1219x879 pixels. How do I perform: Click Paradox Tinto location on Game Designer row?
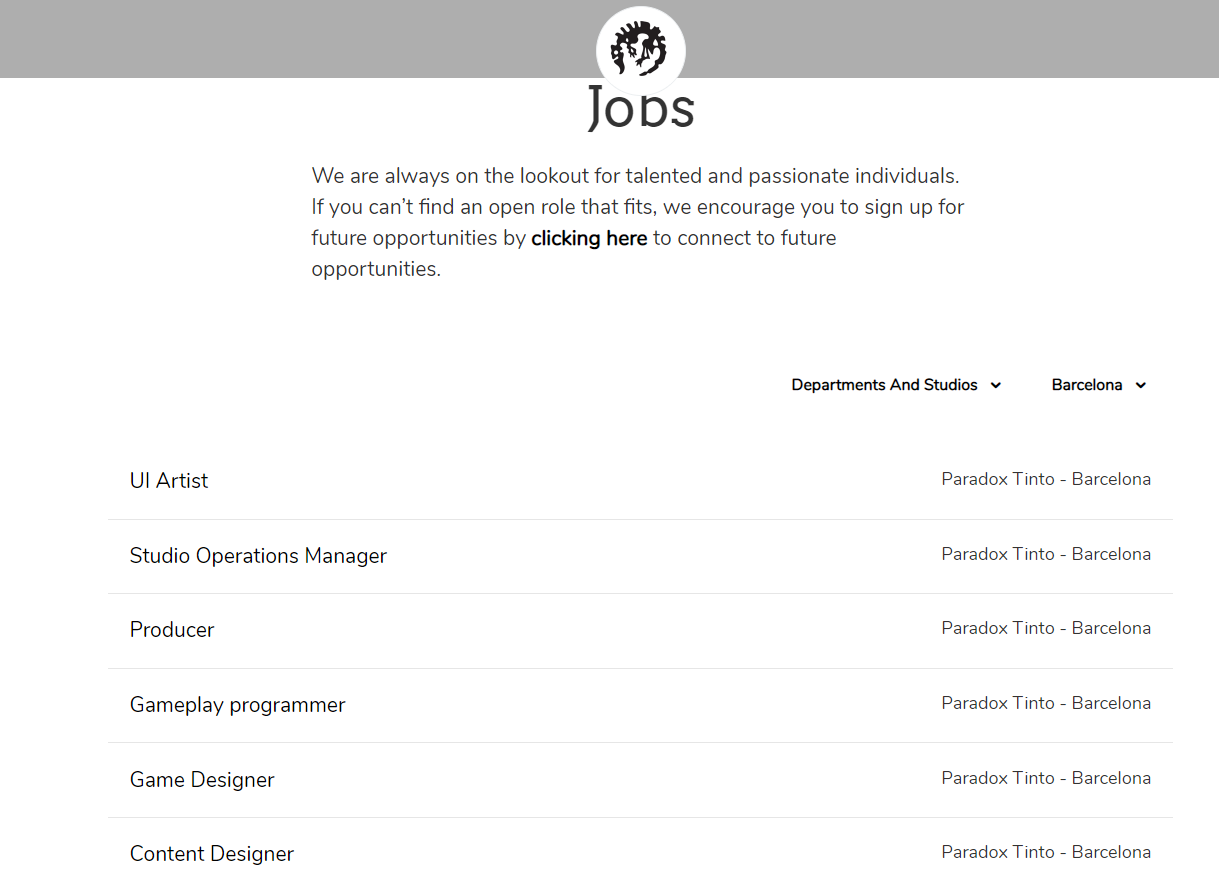click(1045, 778)
